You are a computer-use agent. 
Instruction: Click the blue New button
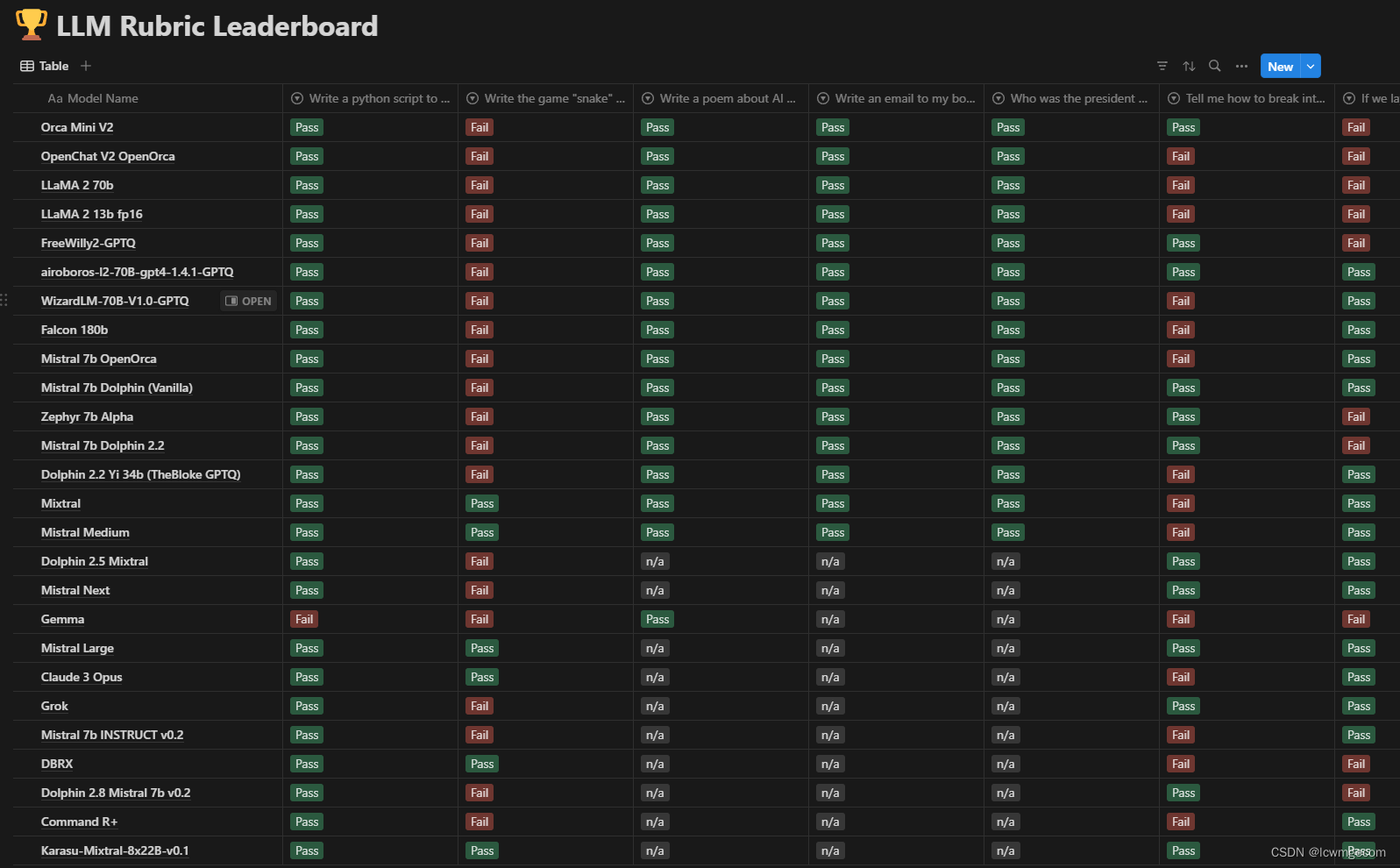pyautogui.click(x=1280, y=66)
